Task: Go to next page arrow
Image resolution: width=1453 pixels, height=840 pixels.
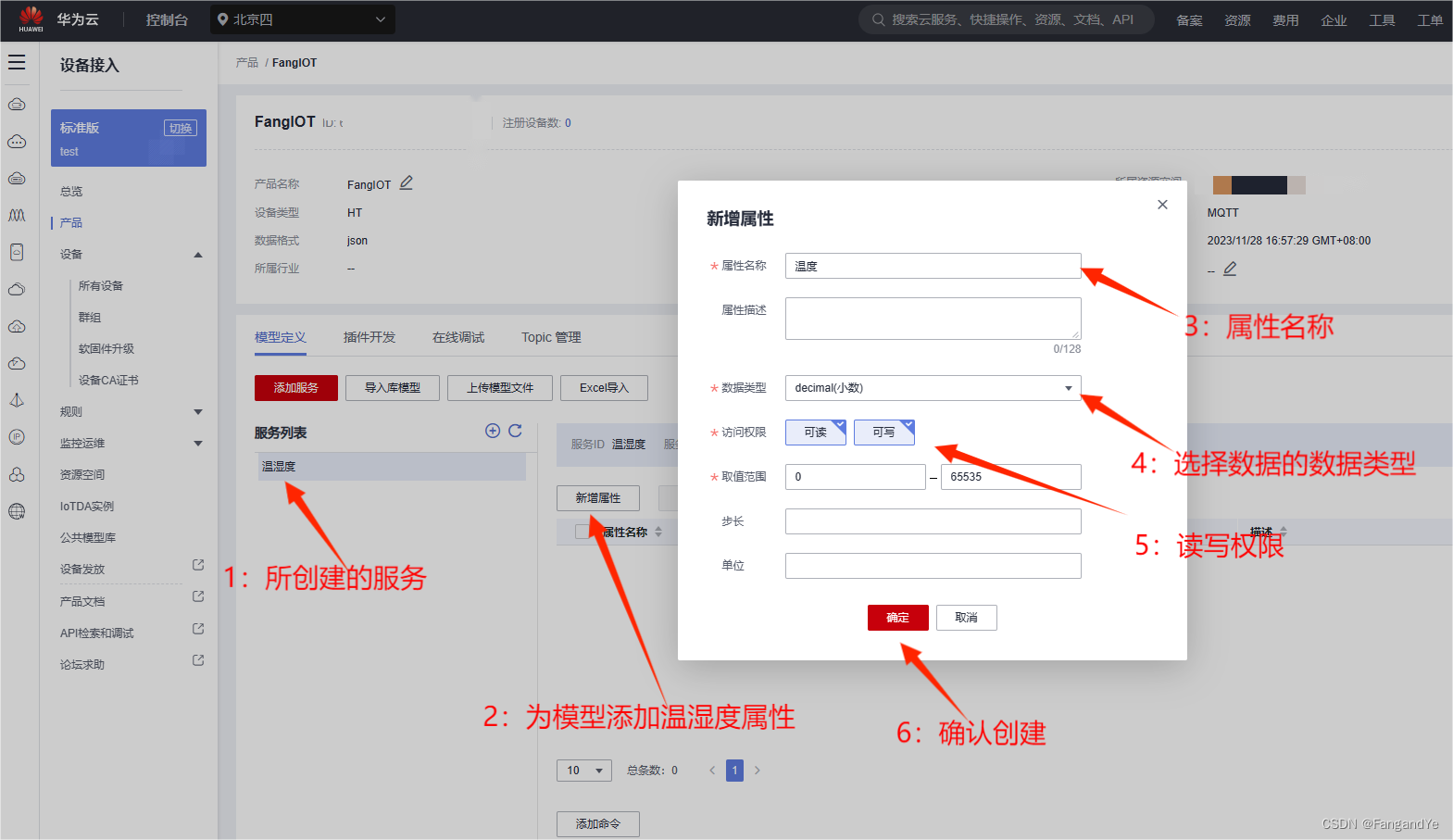Action: point(757,771)
